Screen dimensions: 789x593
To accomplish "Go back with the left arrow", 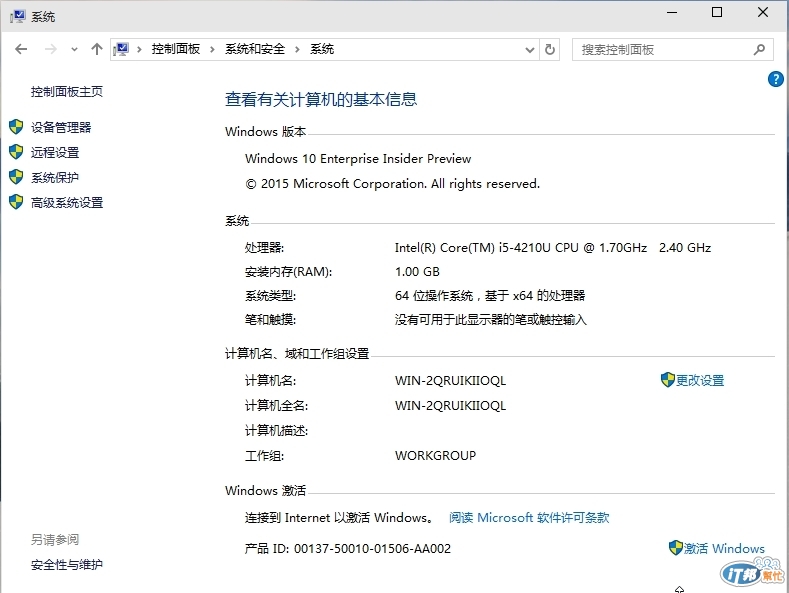I will tap(21, 49).
